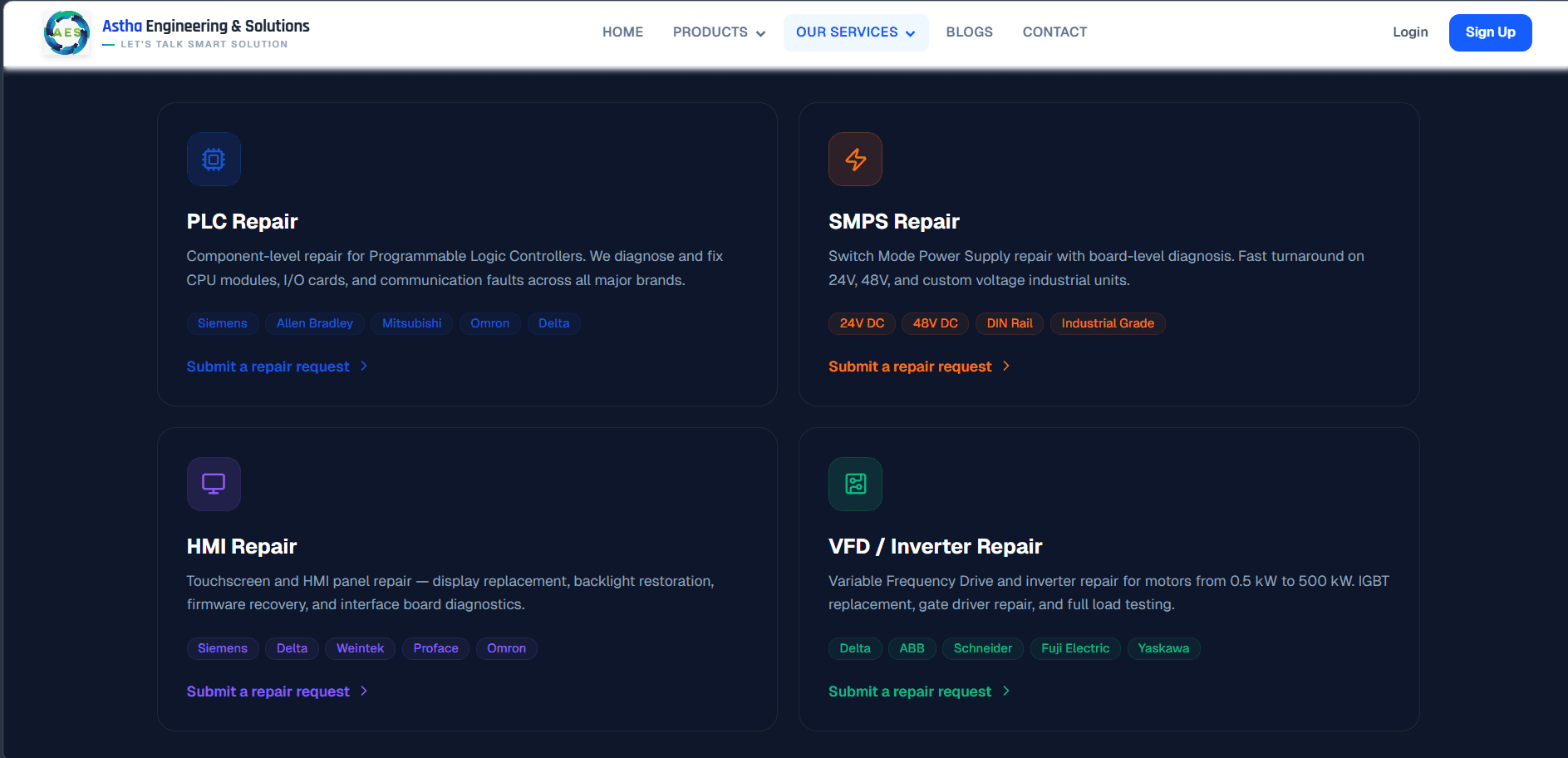Open the Products menu label
Screen dimensions: 1568x758
pyautogui.click(x=710, y=32)
